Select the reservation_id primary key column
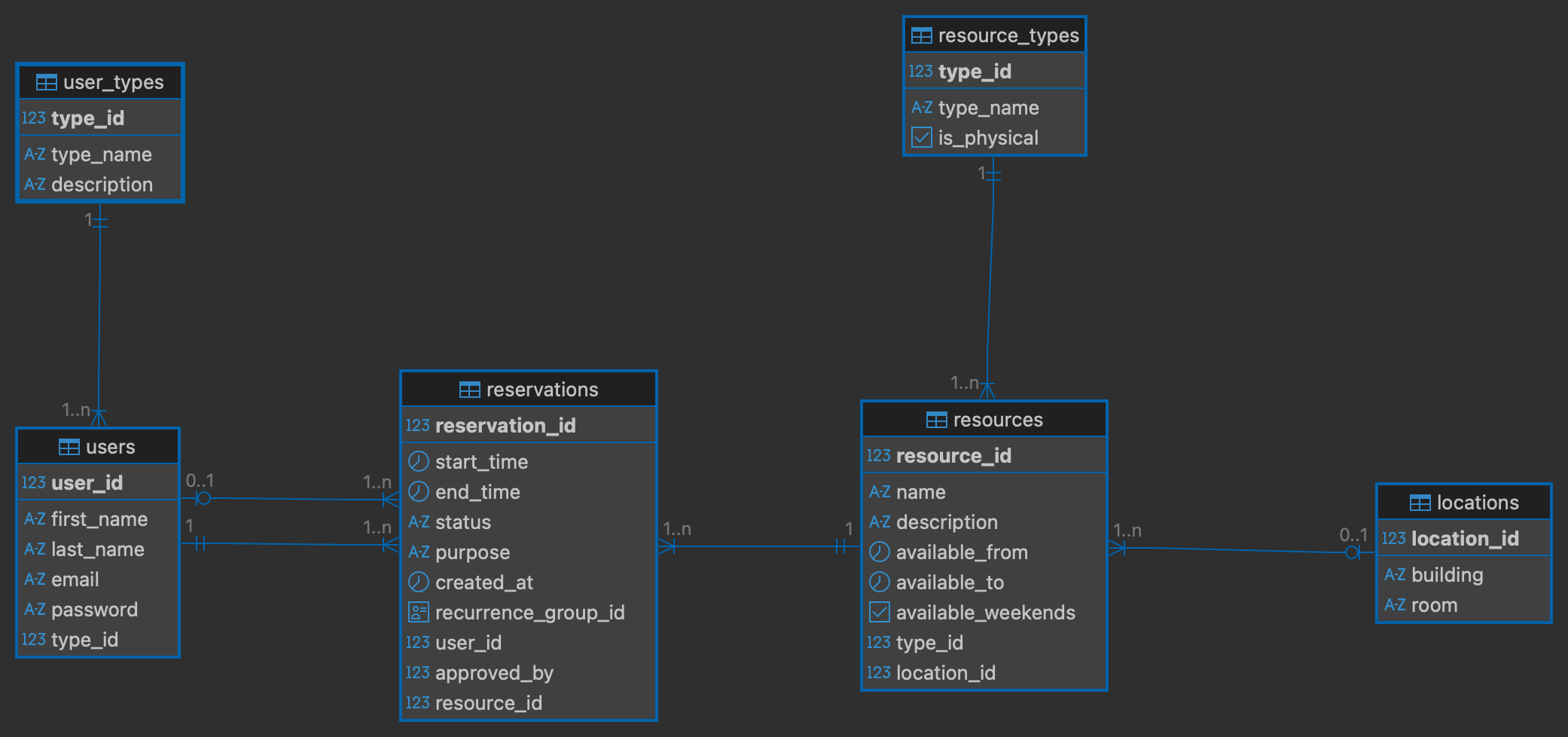 tap(505, 426)
